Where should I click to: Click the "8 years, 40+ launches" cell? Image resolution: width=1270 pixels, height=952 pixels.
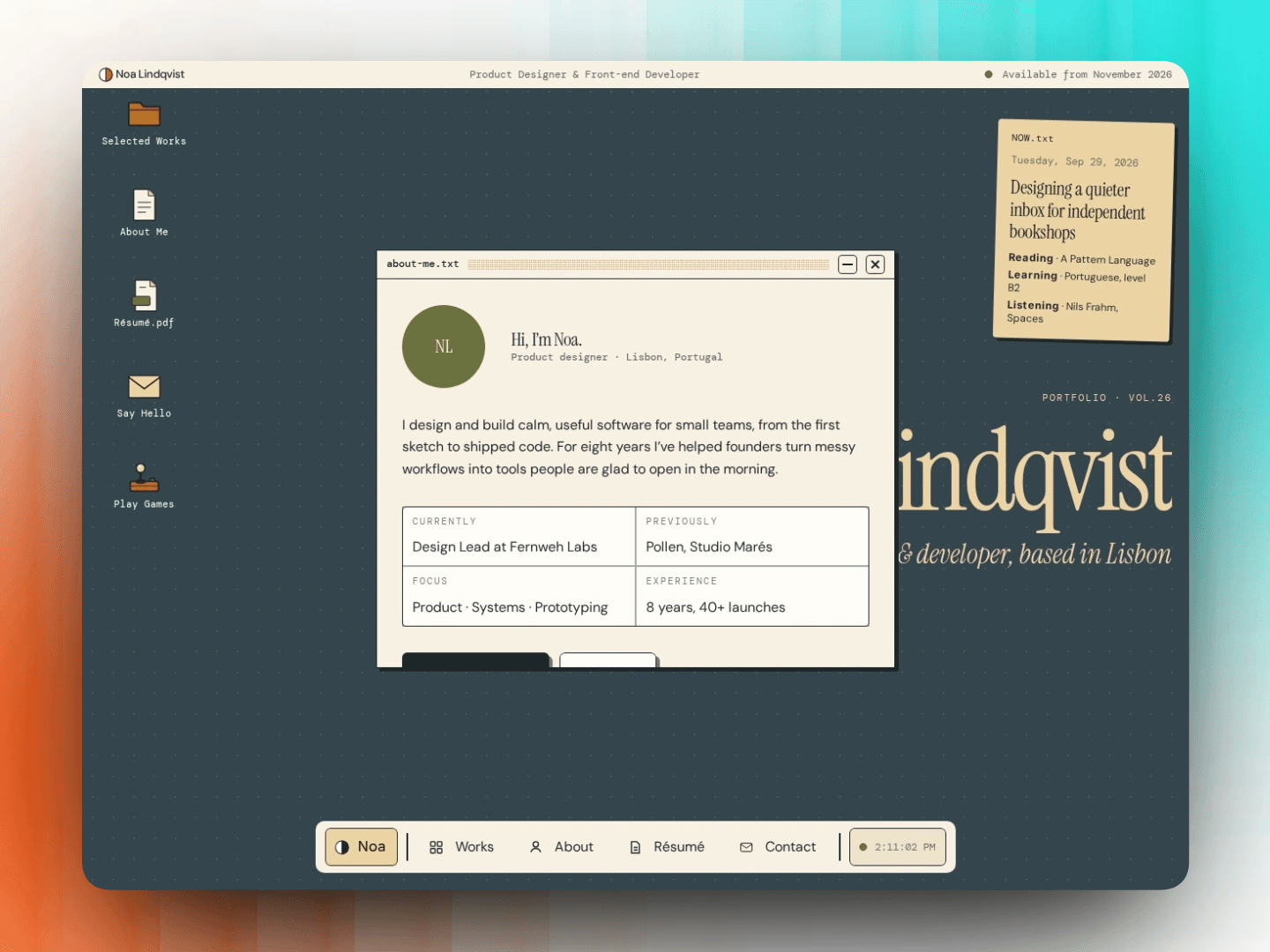coord(752,597)
